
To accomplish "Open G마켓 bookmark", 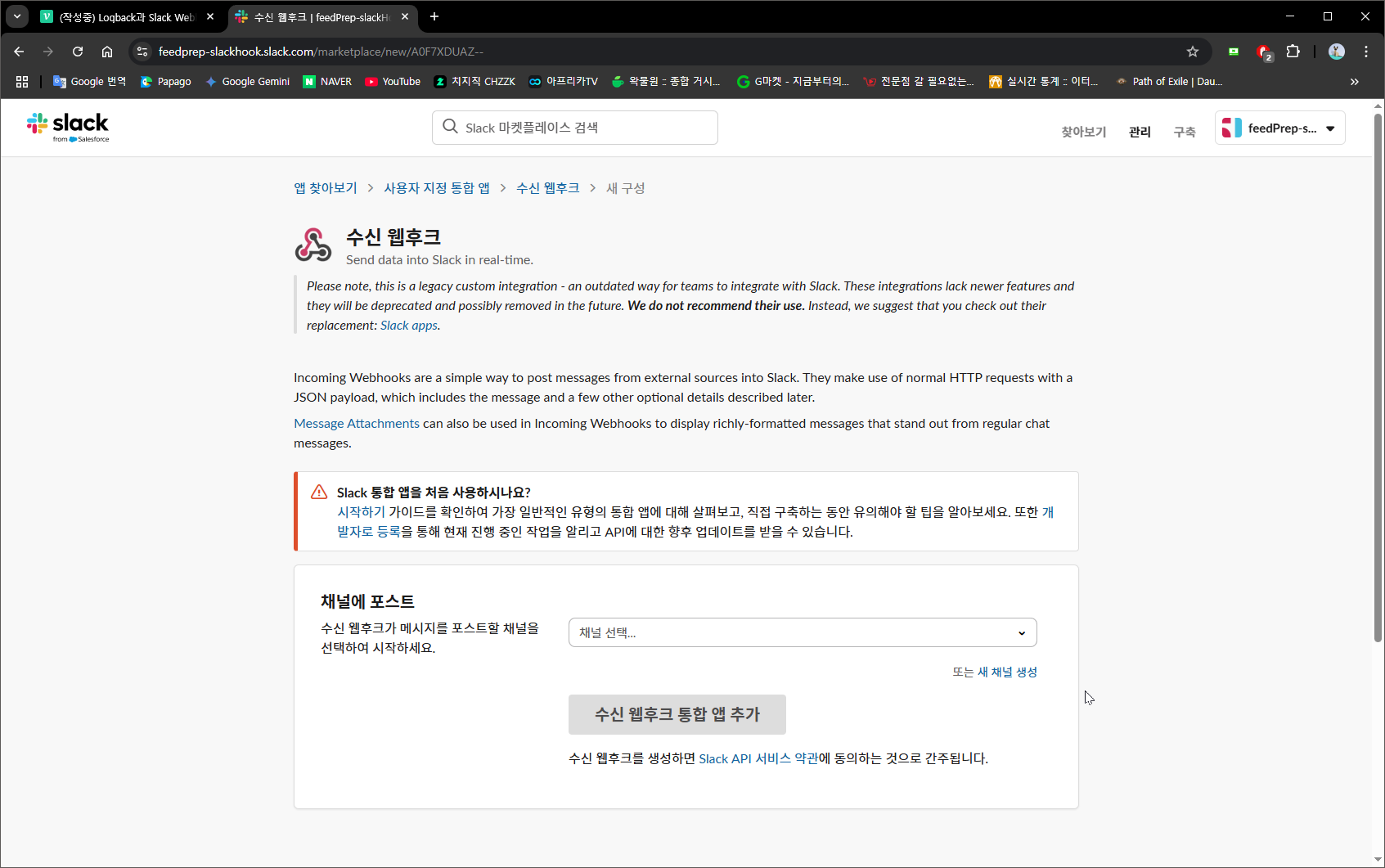I will click(794, 82).
